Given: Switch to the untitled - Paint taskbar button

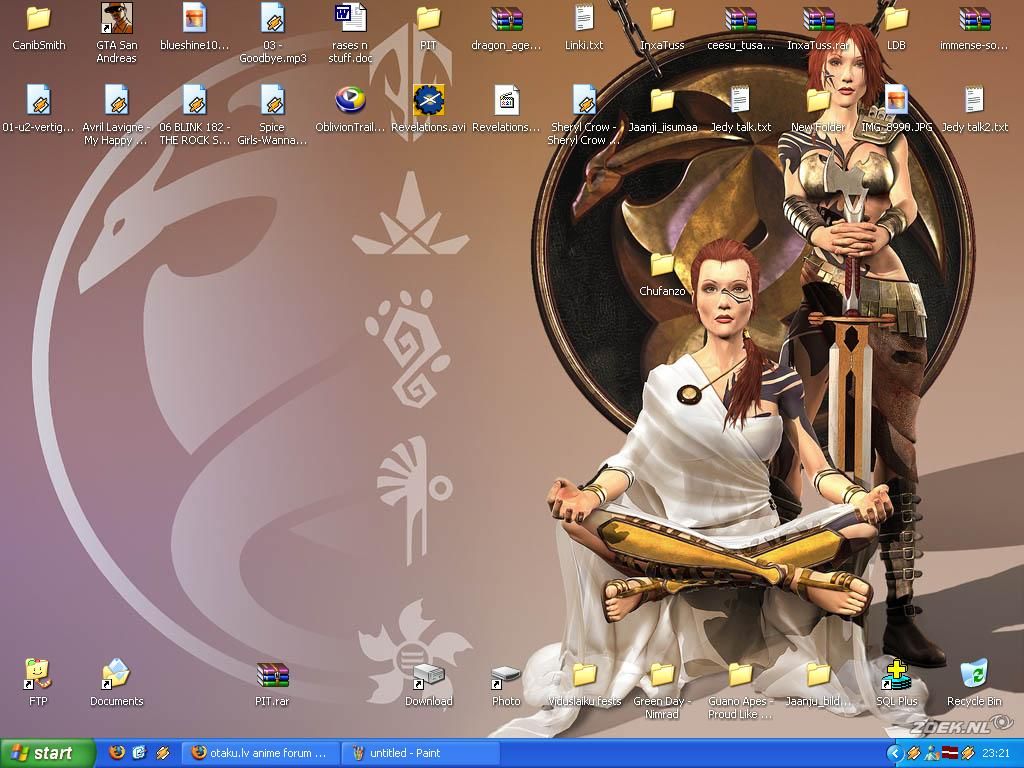Looking at the screenshot, I should click(x=422, y=753).
